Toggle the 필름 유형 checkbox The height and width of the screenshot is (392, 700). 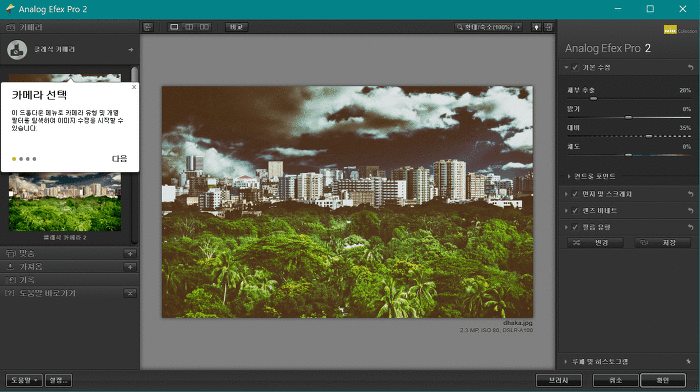pyautogui.click(x=575, y=227)
